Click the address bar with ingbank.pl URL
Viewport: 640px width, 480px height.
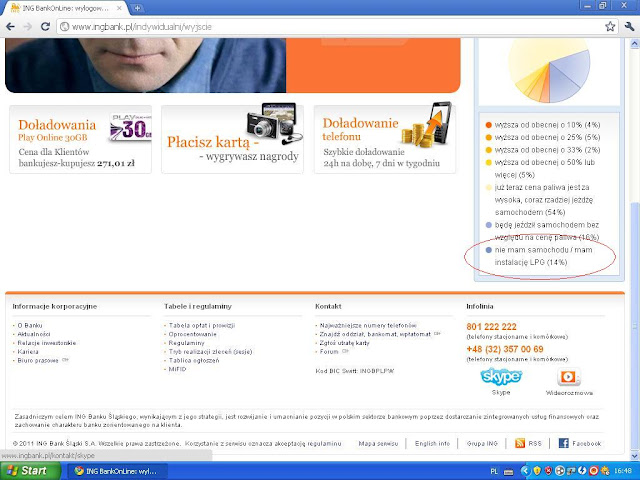(x=331, y=27)
